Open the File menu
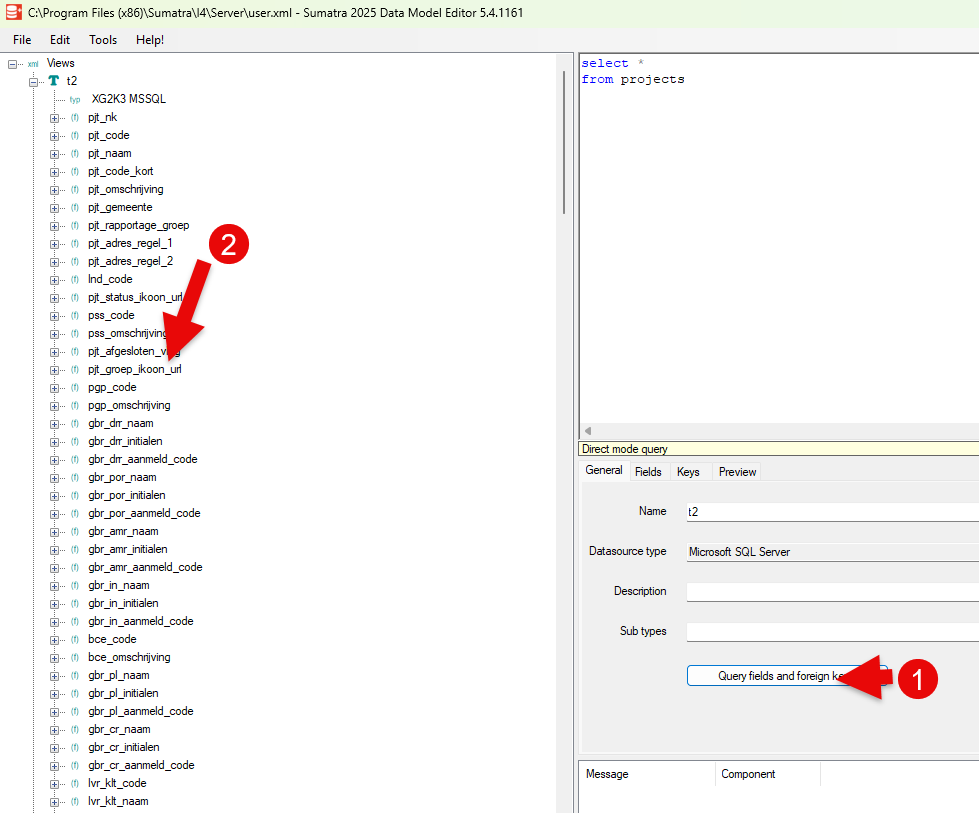Viewport: 979px width, 813px height. point(22,40)
